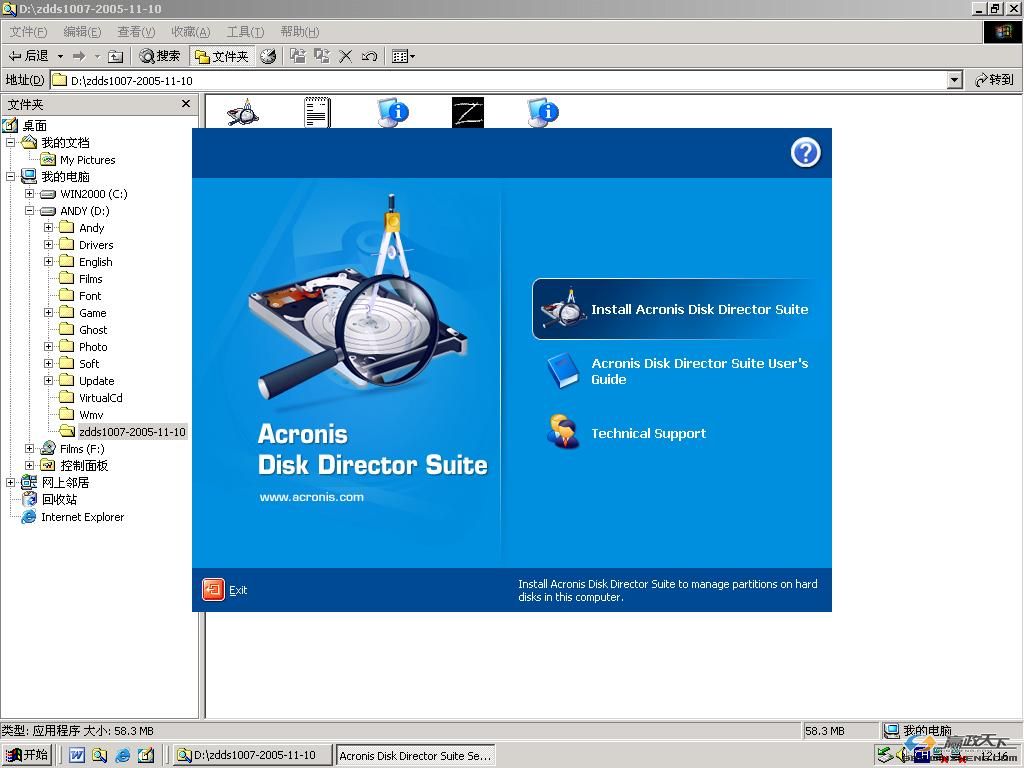Screen dimensions: 1024x768
Task: Click the 开始 Start button
Action: (27, 755)
